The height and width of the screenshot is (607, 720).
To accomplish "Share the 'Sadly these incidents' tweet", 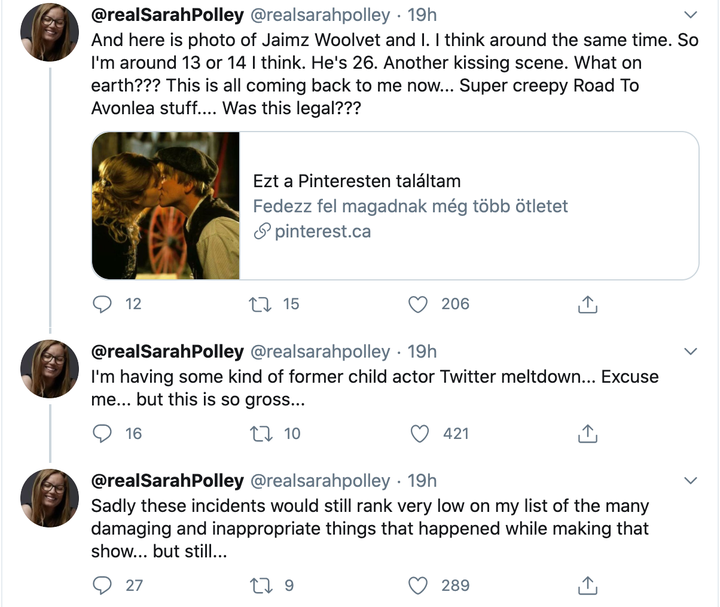I will click(587, 586).
